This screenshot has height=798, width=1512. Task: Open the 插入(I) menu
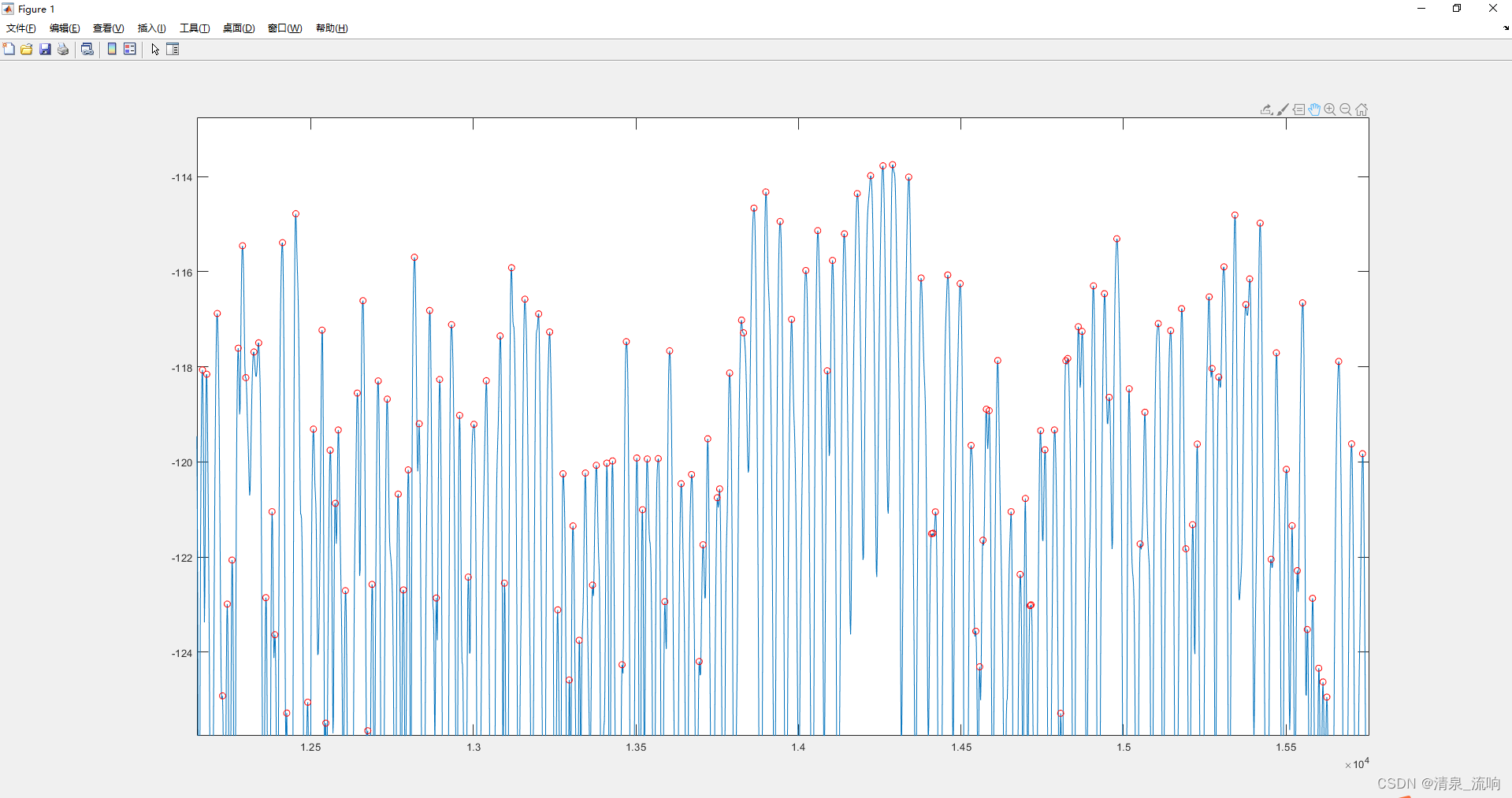pos(152,28)
